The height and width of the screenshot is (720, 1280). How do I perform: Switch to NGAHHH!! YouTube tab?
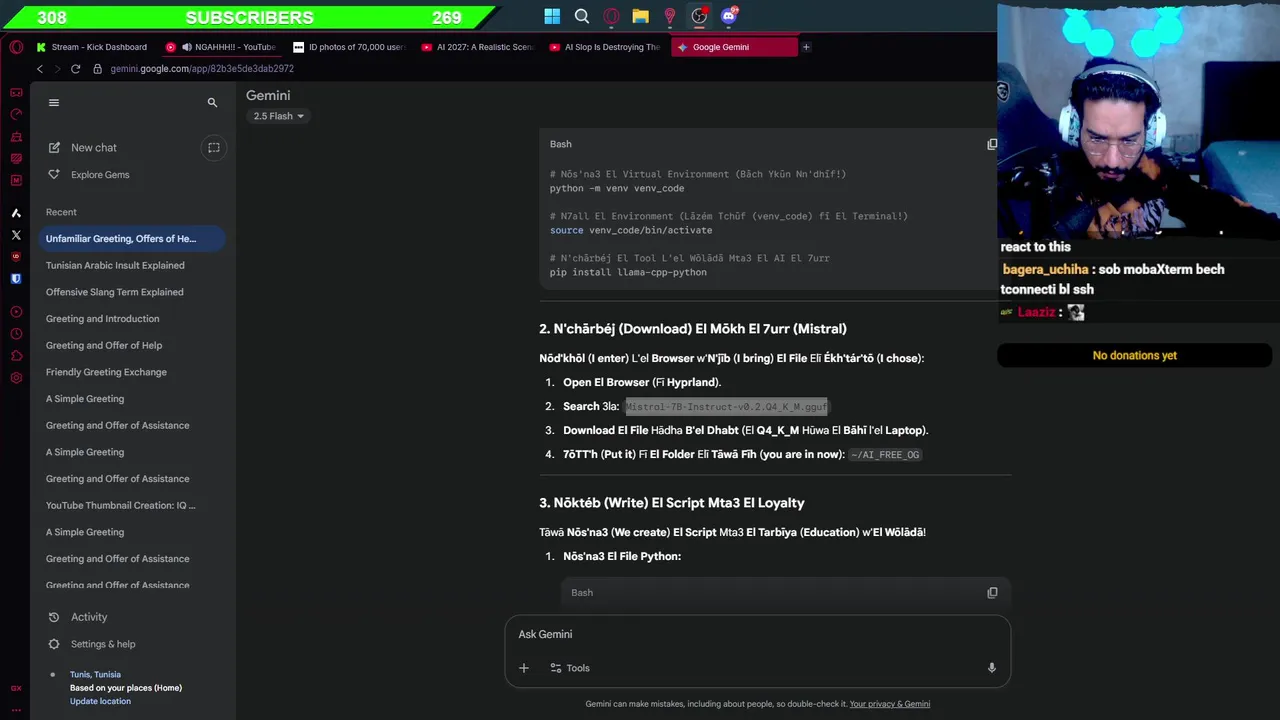pos(221,47)
